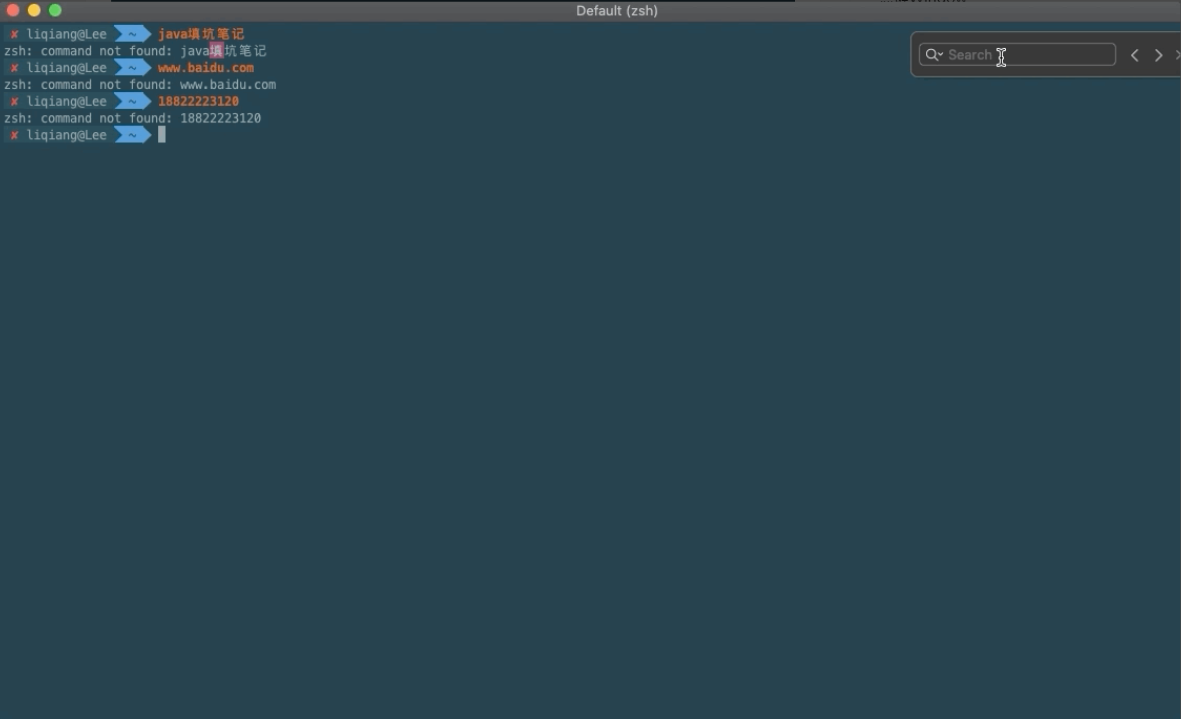Image resolution: width=1181 pixels, height=719 pixels.
Task: Maximize the window with green button
Action: pos(55,11)
